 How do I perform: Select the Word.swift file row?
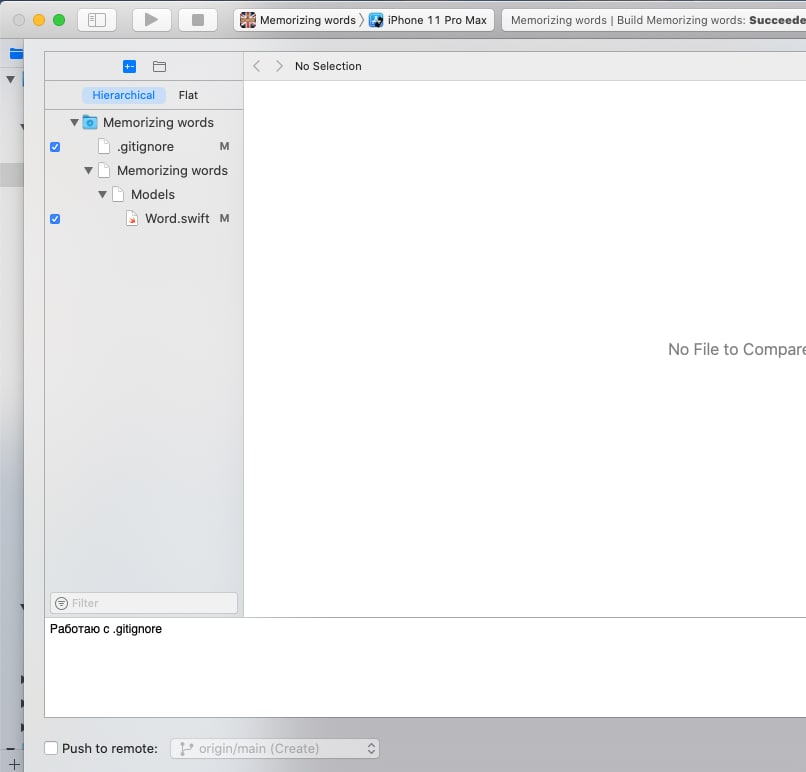pos(144,218)
